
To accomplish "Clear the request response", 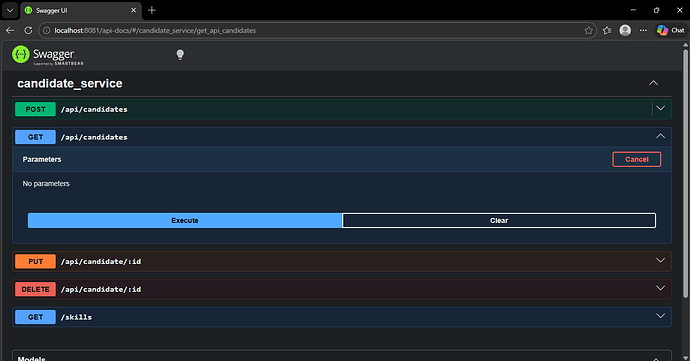I will tap(499, 221).
